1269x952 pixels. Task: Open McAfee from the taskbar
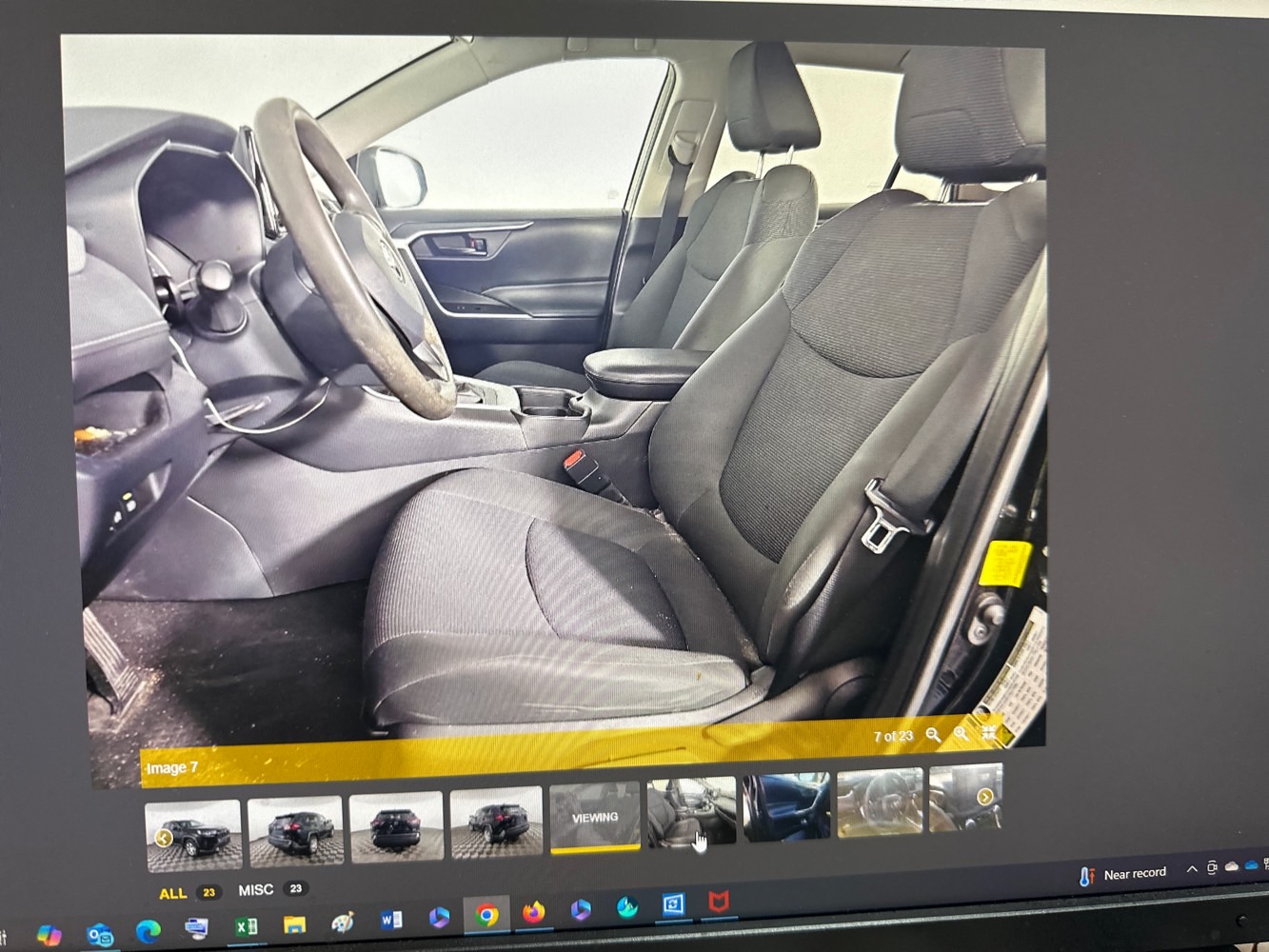tap(719, 901)
